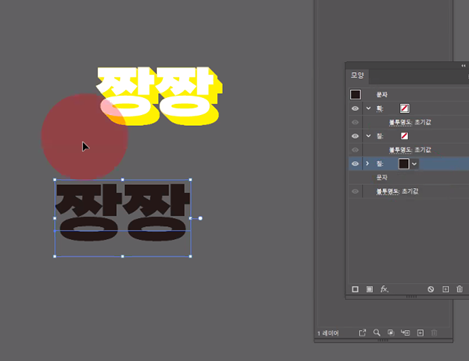
Task: Click Collect for Export icon in Layers panel
Action: (x=362, y=333)
